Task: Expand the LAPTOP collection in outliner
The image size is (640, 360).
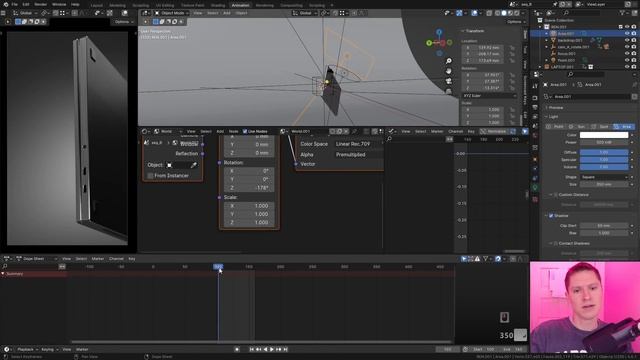Action: pyautogui.click(x=540, y=67)
